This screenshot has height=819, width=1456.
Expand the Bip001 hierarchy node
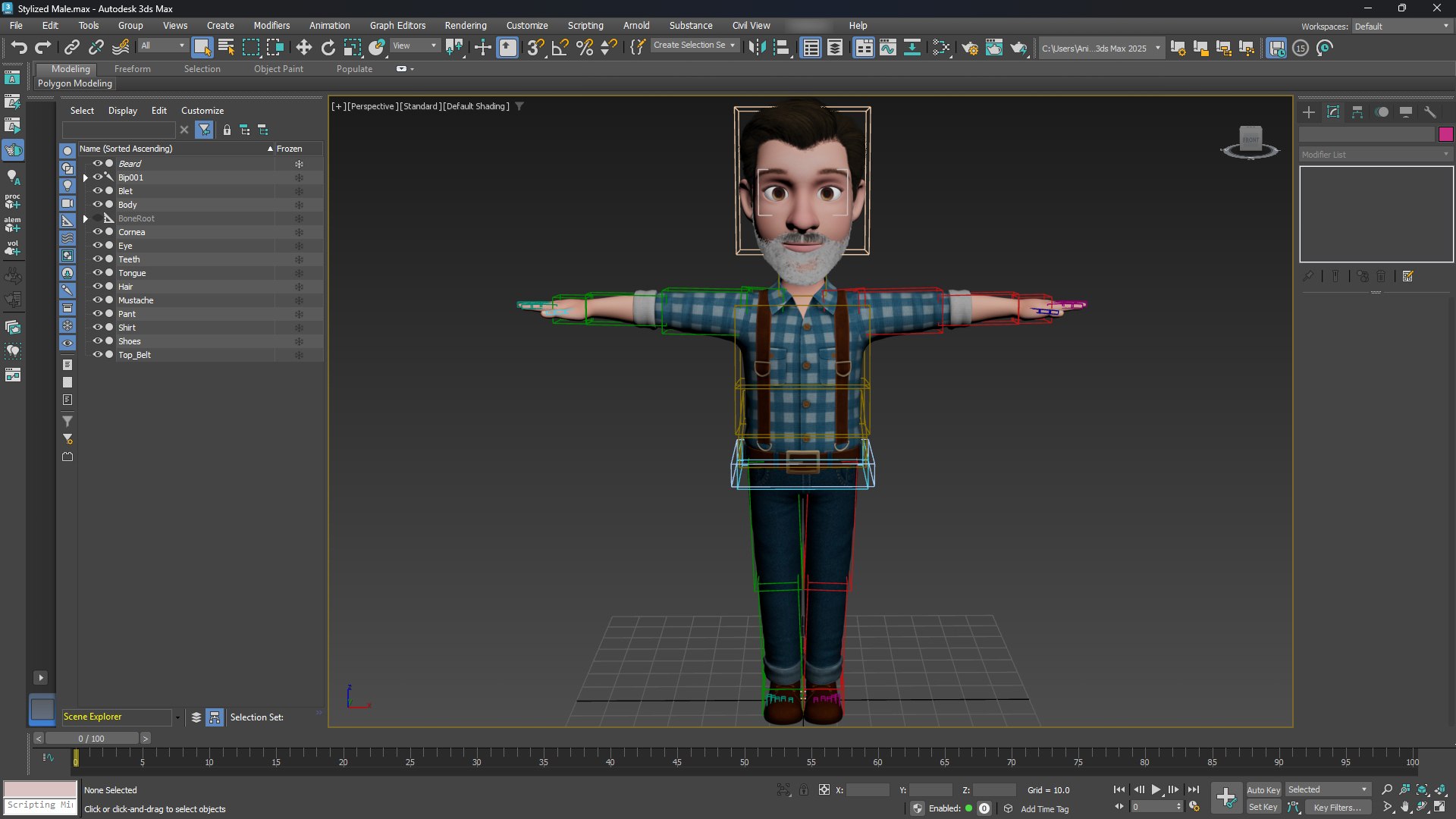pos(86,177)
